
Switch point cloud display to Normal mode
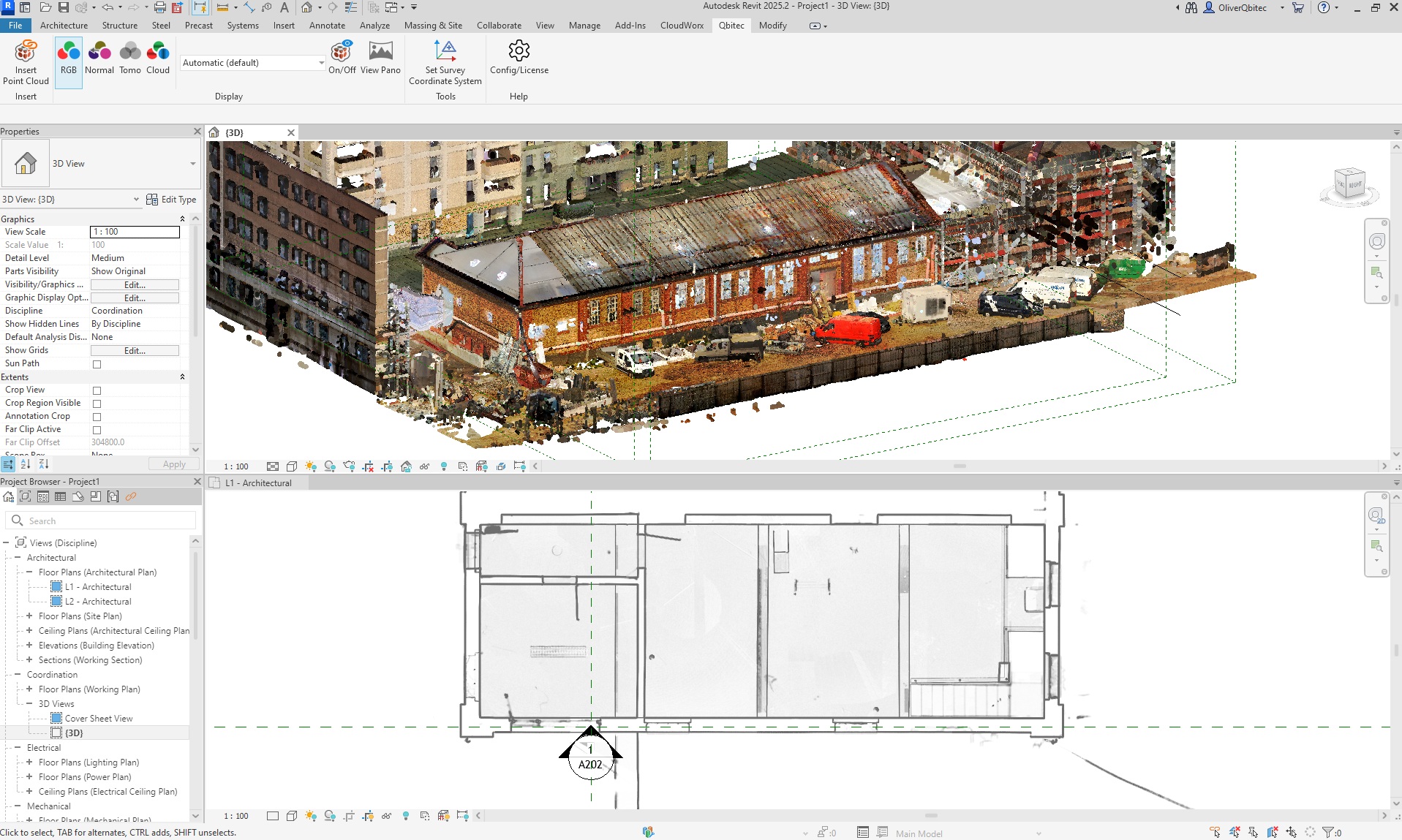point(99,57)
